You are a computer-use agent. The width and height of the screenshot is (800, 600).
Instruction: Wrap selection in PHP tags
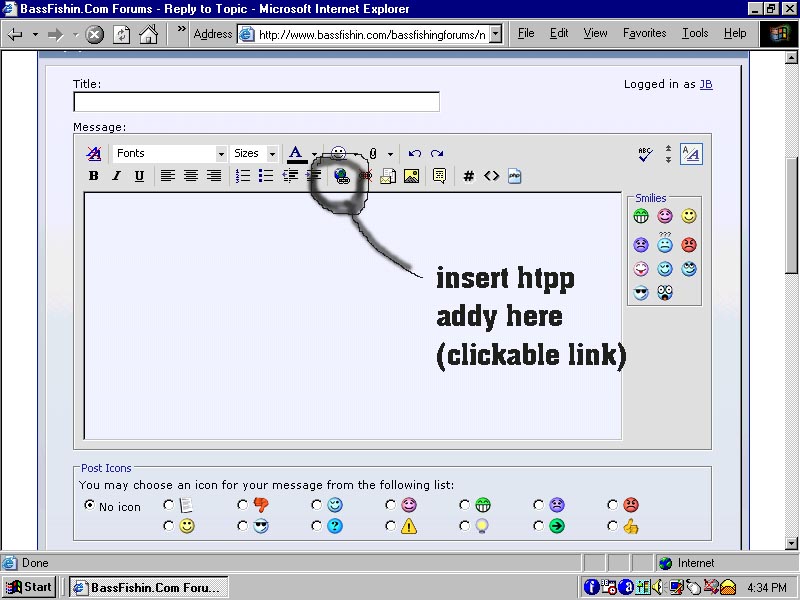pyautogui.click(x=514, y=176)
